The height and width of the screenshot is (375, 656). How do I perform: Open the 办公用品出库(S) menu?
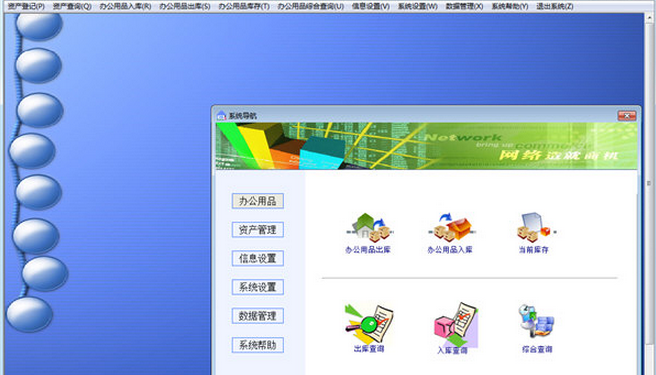tap(184, 6)
